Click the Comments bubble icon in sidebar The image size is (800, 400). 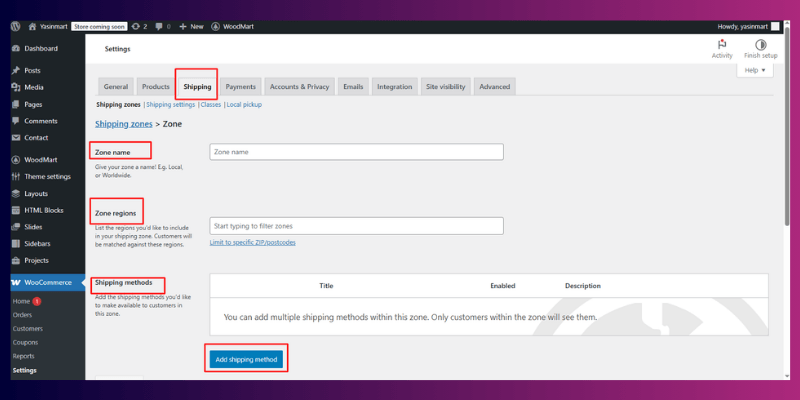(16, 121)
